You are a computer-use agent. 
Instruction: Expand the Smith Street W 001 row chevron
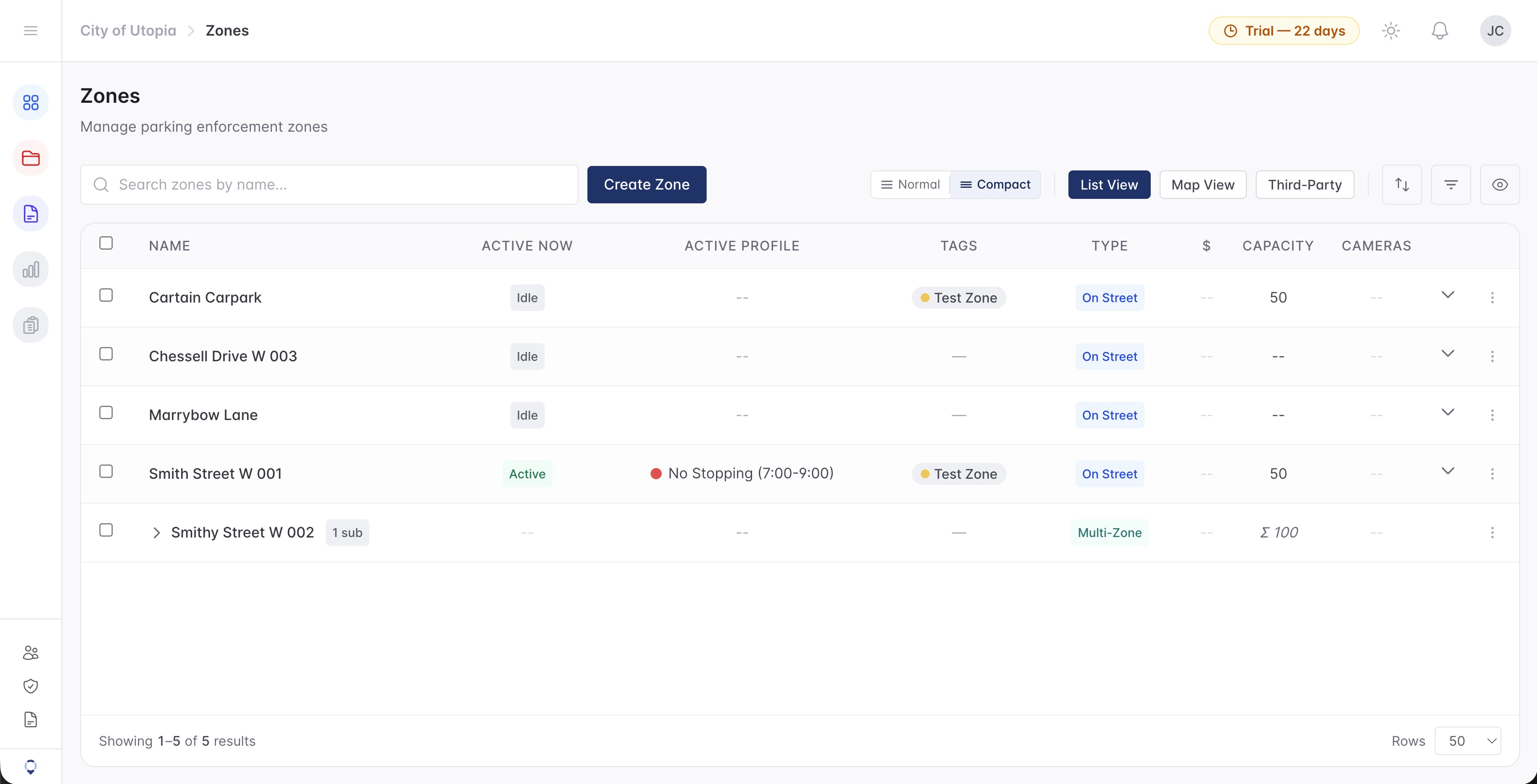click(x=1448, y=471)
